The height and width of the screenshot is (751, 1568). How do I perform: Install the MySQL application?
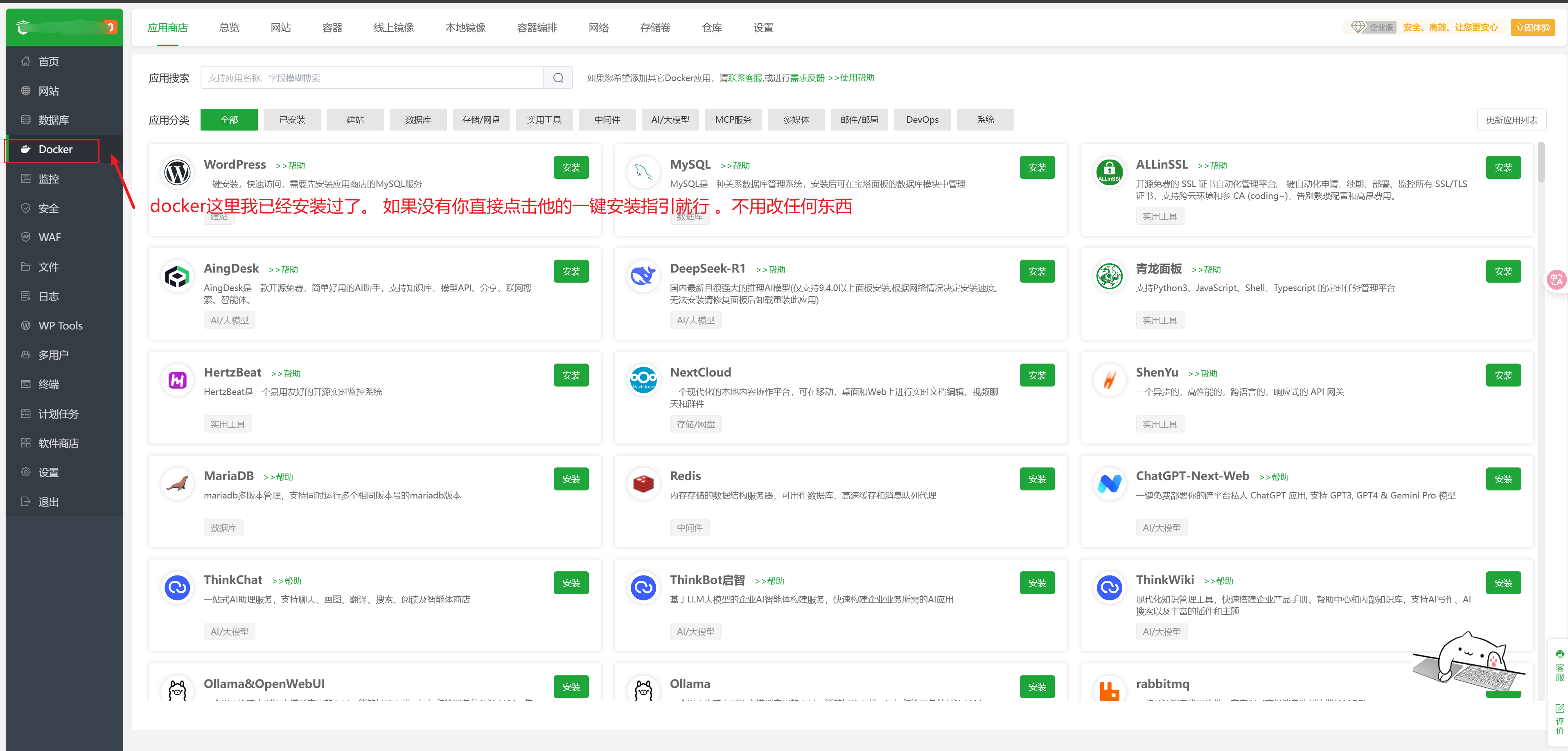[1037, 167]
